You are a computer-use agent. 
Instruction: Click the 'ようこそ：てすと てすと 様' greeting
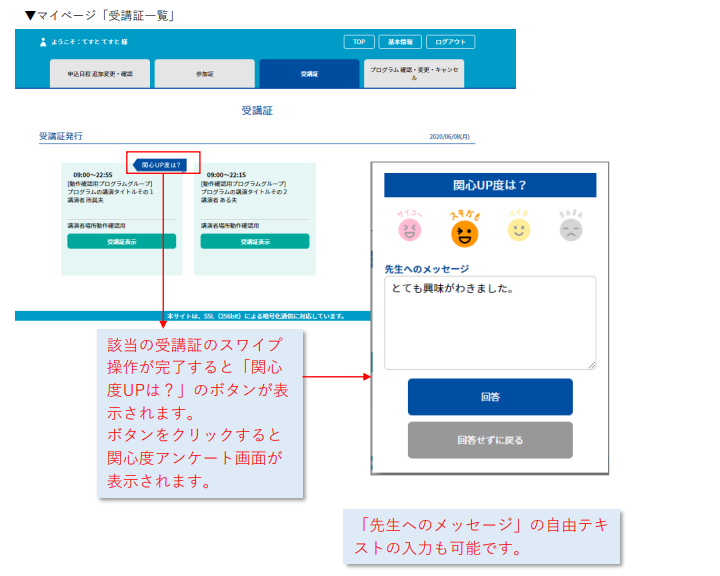[x=90, y=42]
